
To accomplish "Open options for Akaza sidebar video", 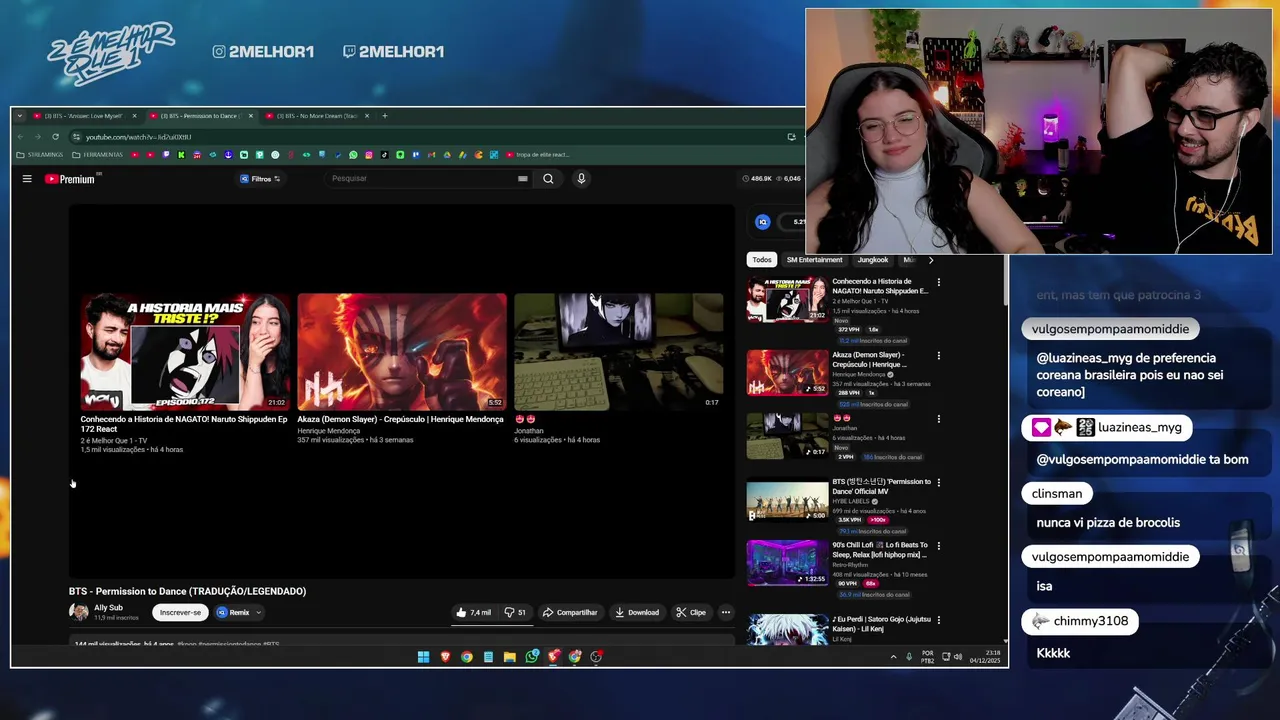I will pos(938,355).
